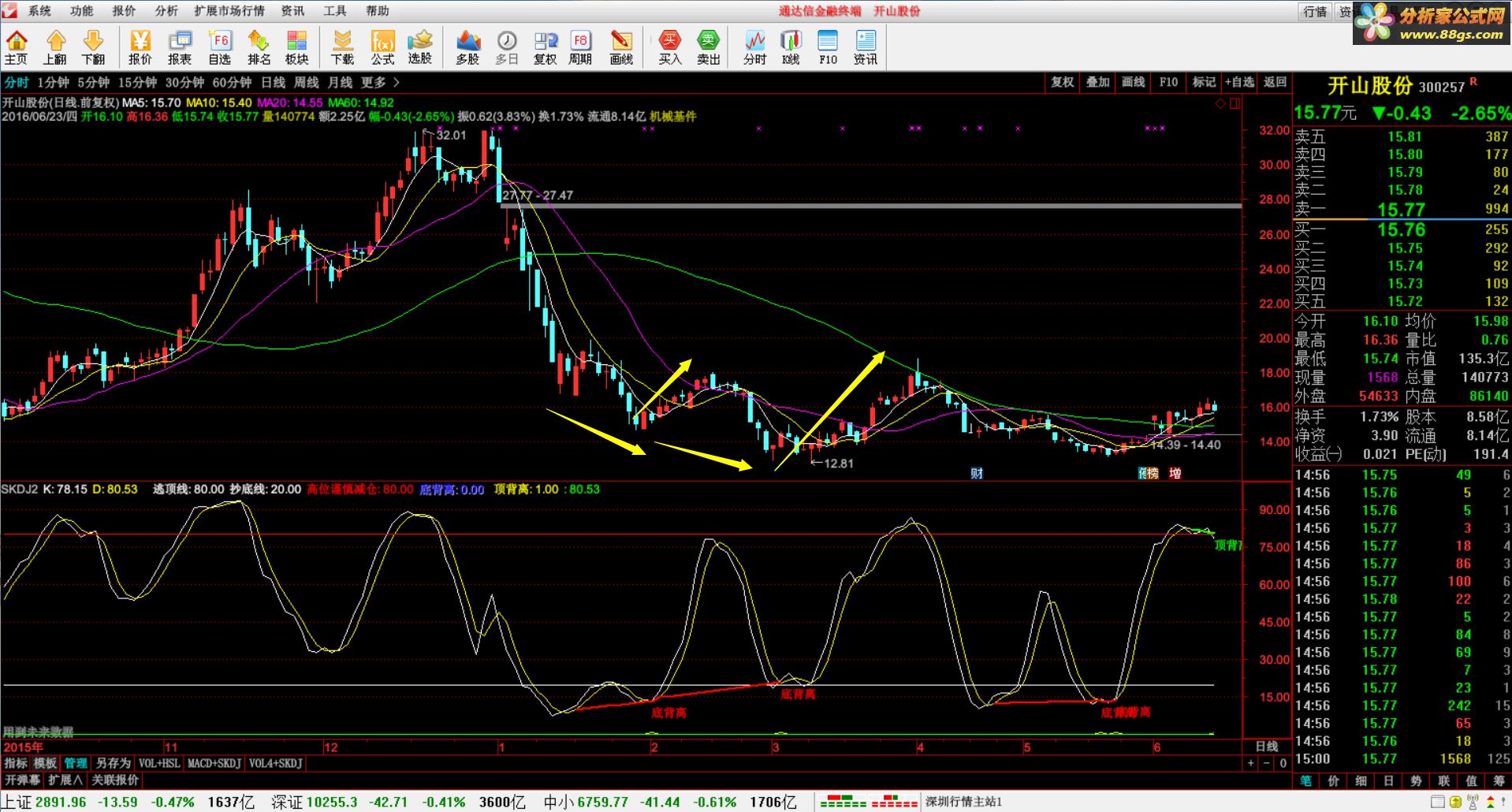Click the 增 marker on chart
The image size is (1512, 812).
click(x=1175, y=473)
